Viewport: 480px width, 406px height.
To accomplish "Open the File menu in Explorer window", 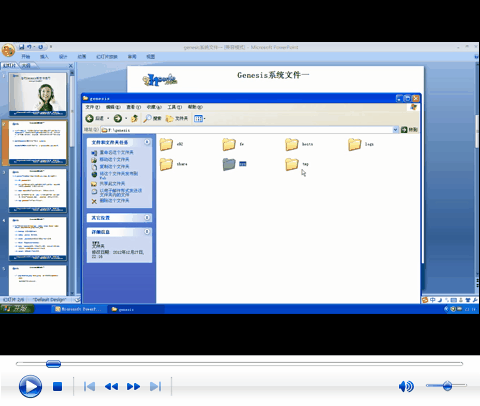I will click(x=92, y=107).
